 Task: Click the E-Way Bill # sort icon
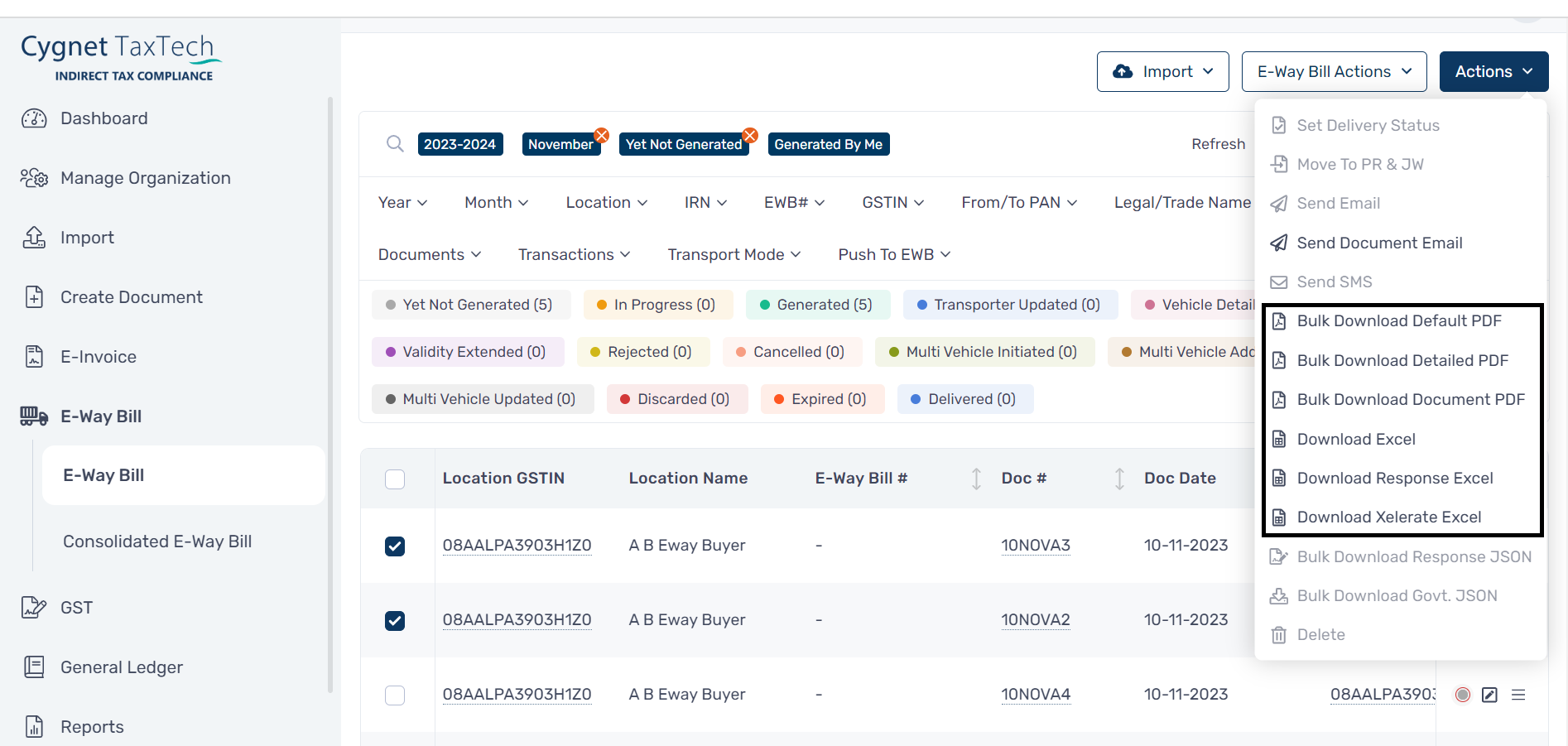pyautogui.click(x=976, y=479)
